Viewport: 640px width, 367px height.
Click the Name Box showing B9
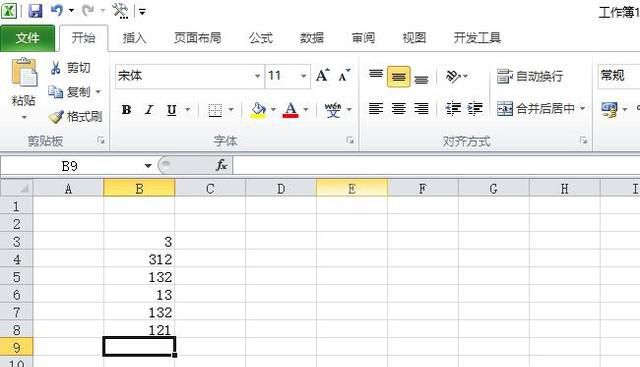(x=69, y=166)
